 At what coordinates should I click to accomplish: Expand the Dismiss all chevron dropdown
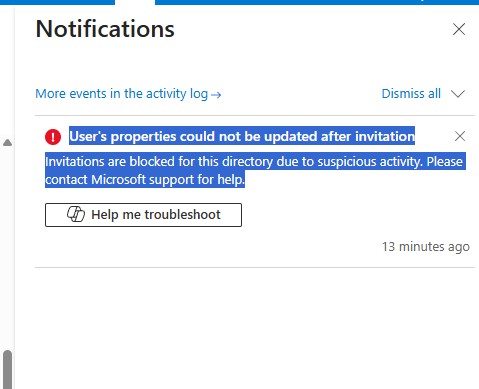coord(458,94)
